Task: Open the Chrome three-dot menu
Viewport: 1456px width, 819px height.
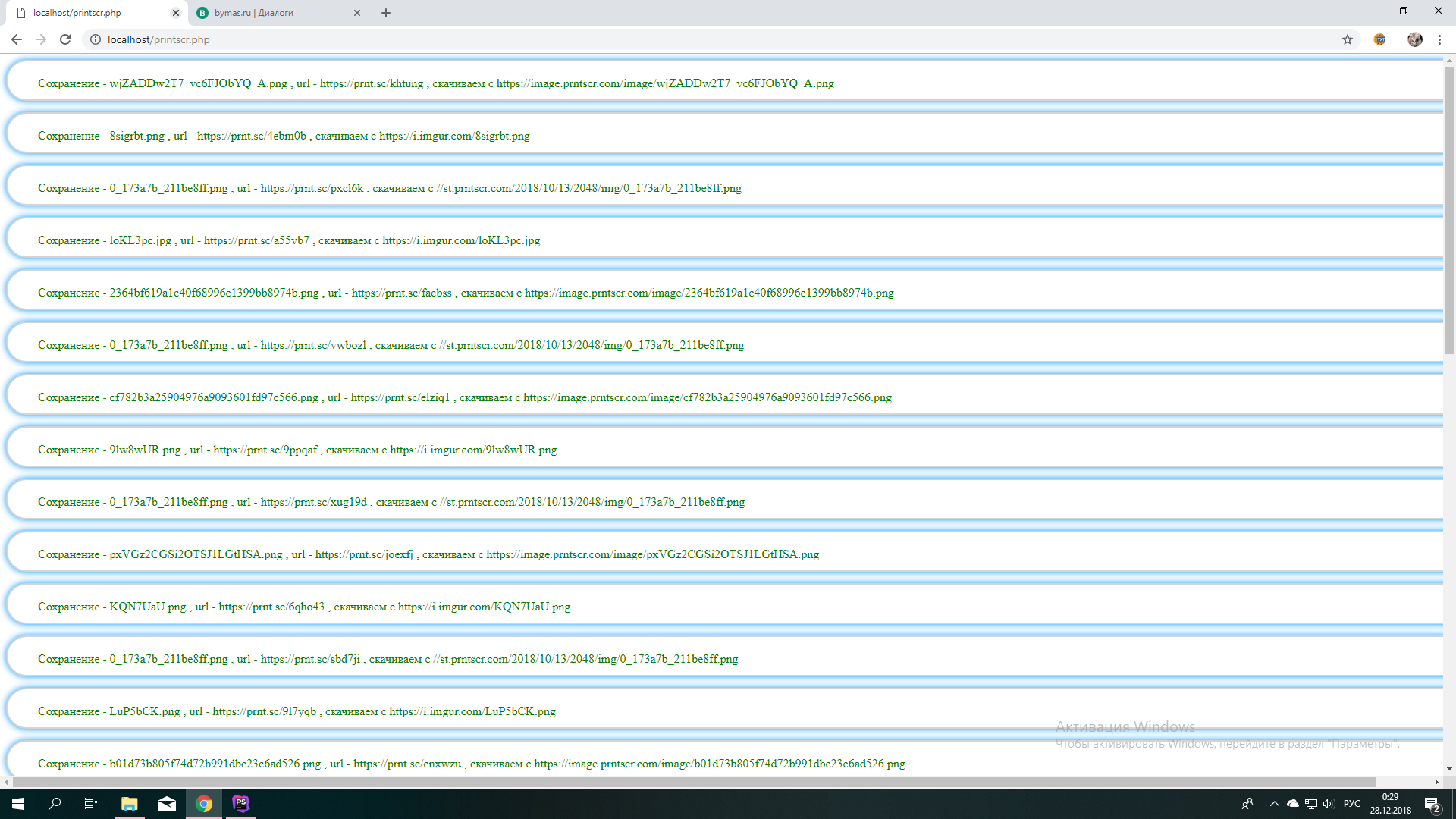Action: point(1439,39)
